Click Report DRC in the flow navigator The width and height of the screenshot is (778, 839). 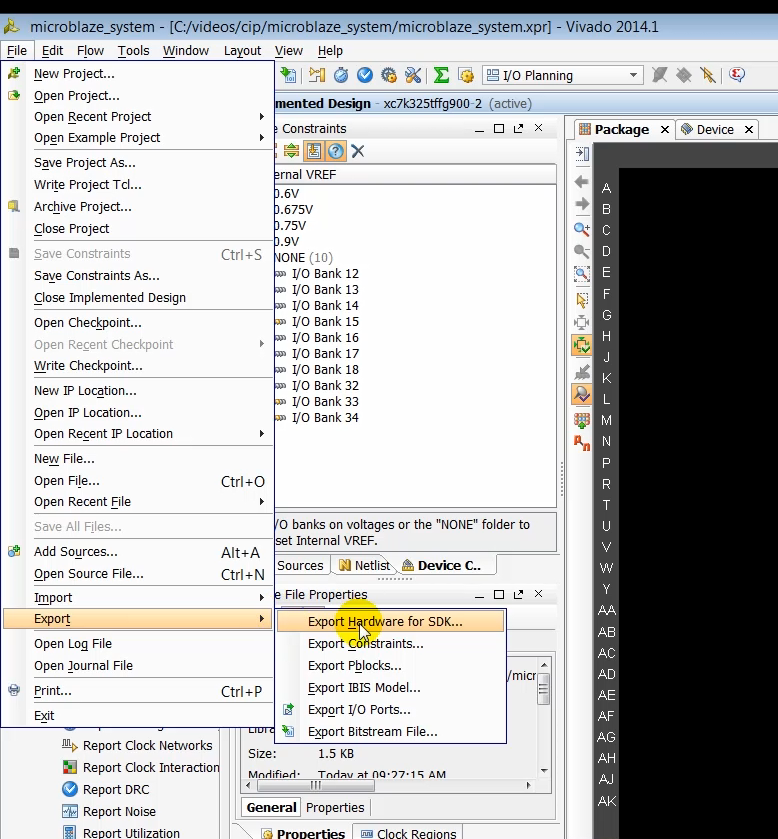[x=116, y=789]
